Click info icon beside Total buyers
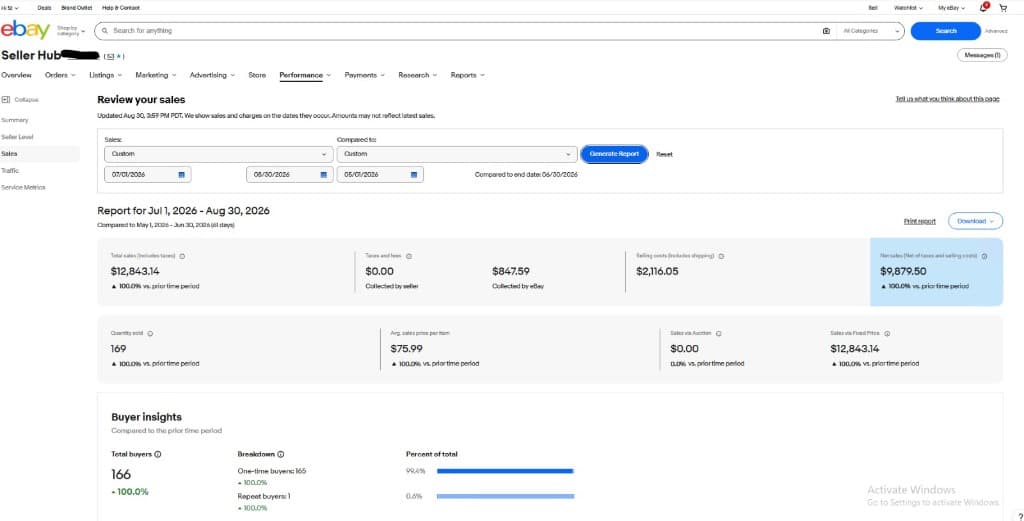 click(x=158, y=454)
